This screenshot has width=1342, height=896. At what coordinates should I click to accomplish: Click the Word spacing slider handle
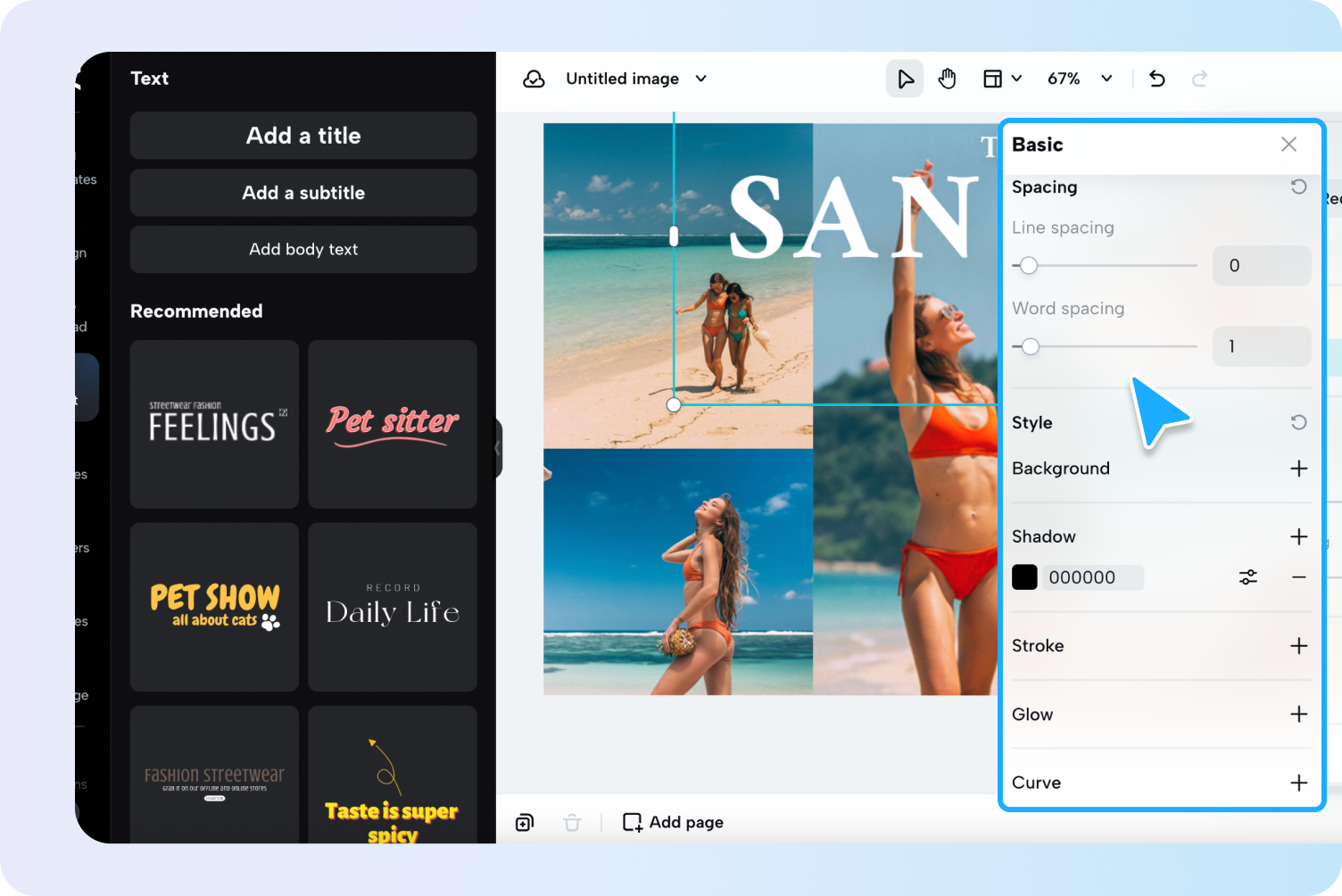[1031, 346]
